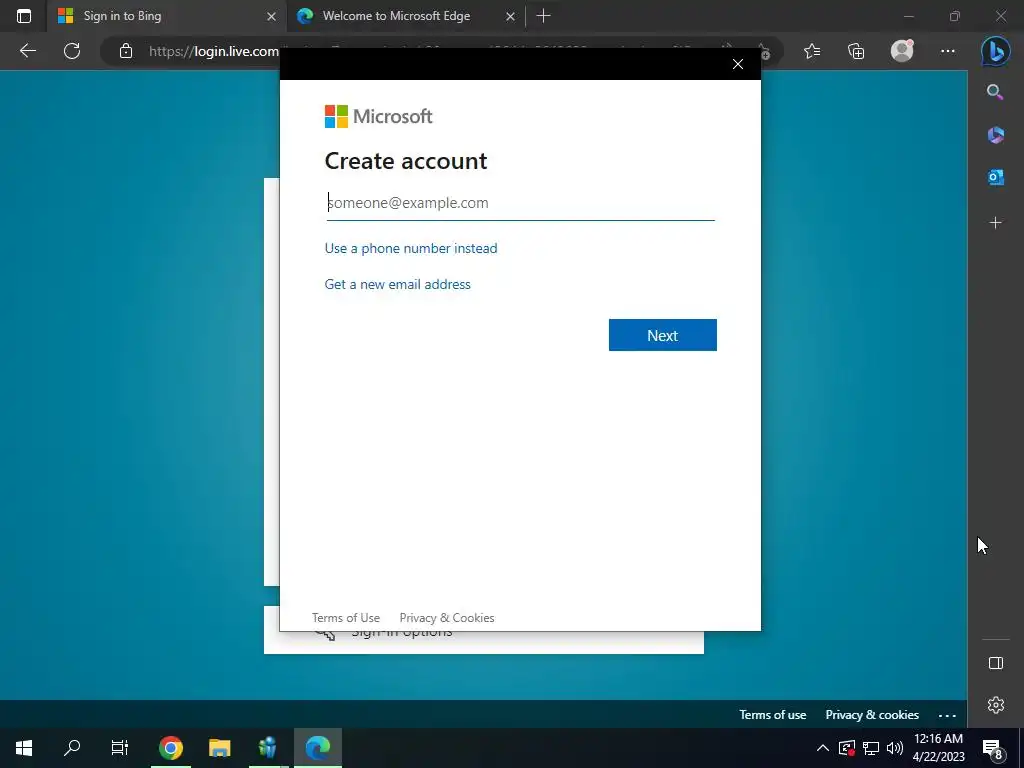This screenshot has height=768, width=1024.
Task: Open a new tab with plus
Action: 543,16
